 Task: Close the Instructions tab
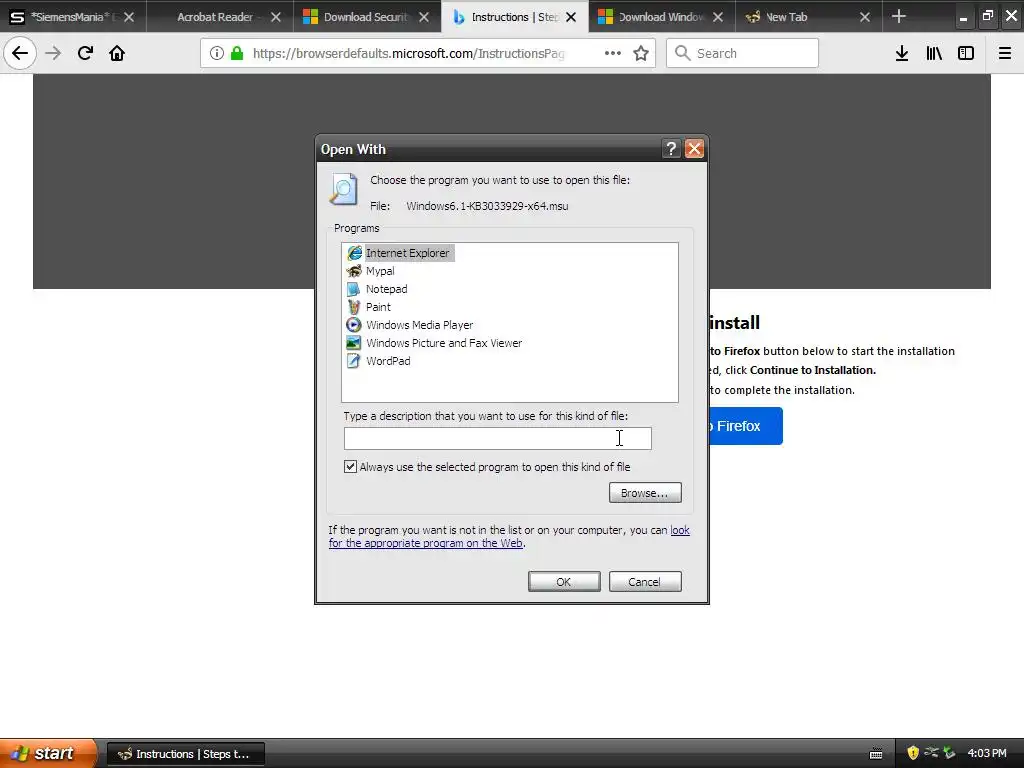pyautogui.click(x=571, y=17)
